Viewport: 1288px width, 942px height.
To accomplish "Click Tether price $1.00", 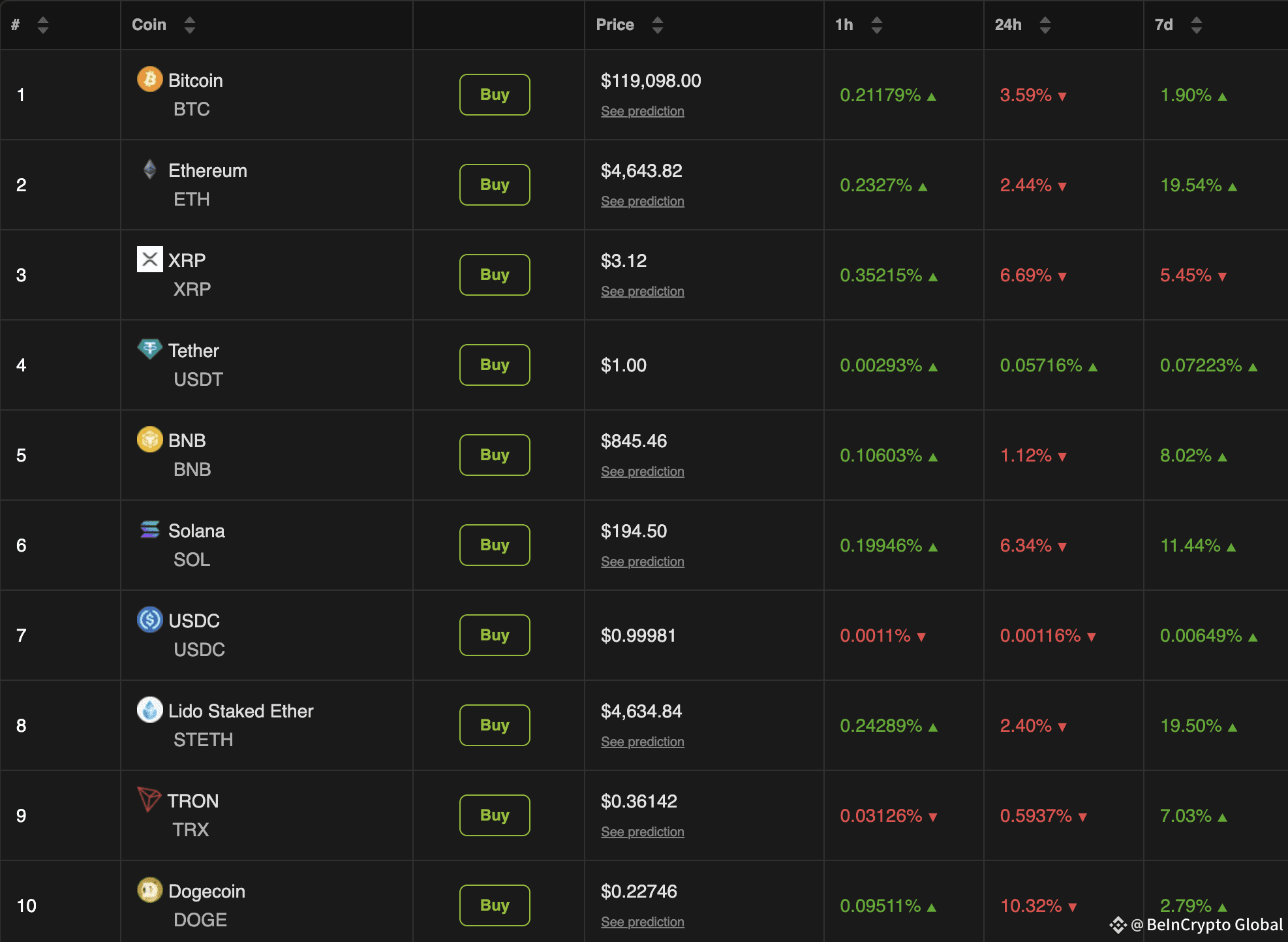I will point(624,366).
